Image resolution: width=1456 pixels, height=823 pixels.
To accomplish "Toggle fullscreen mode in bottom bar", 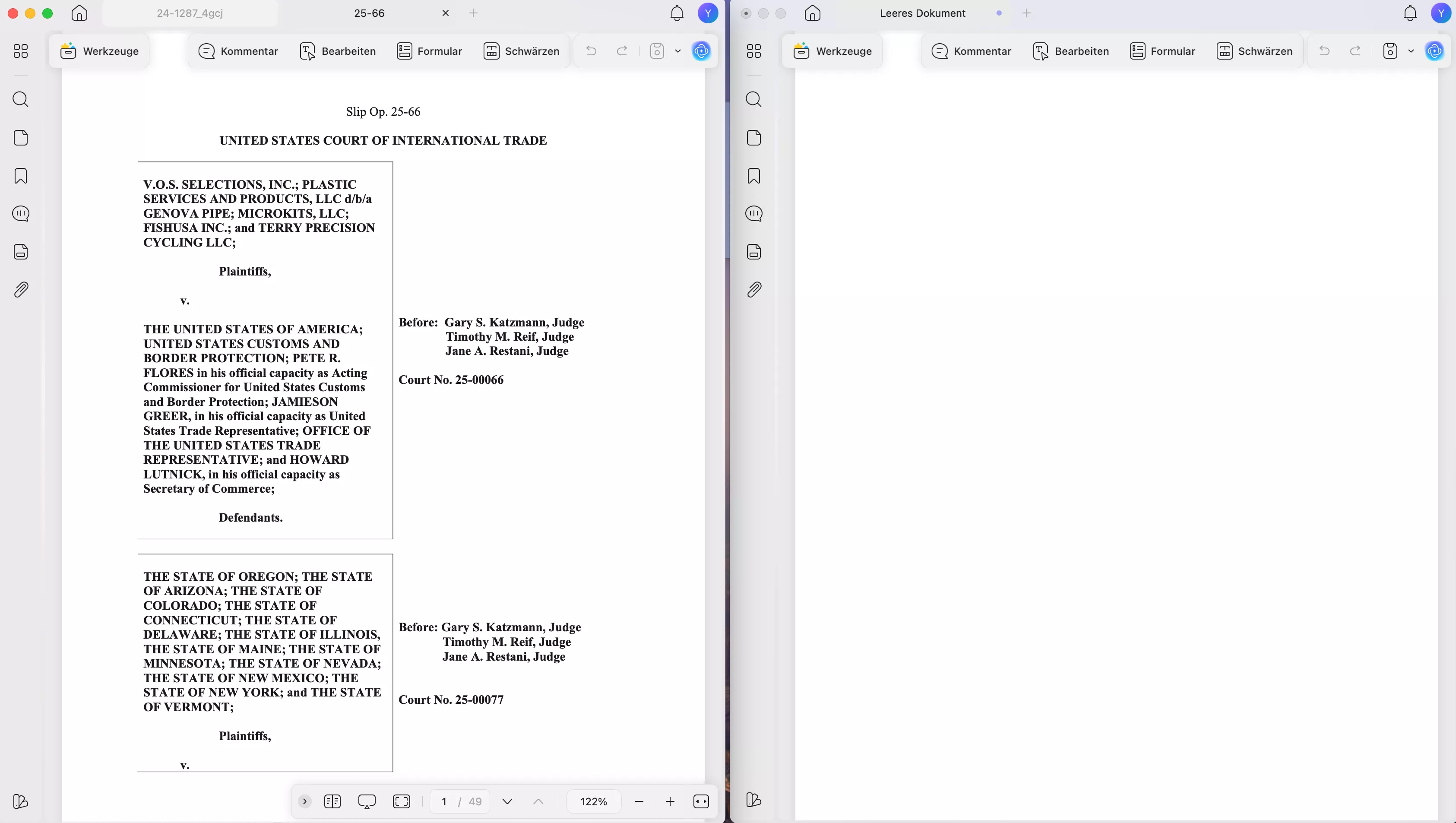I will coord(401,801).
